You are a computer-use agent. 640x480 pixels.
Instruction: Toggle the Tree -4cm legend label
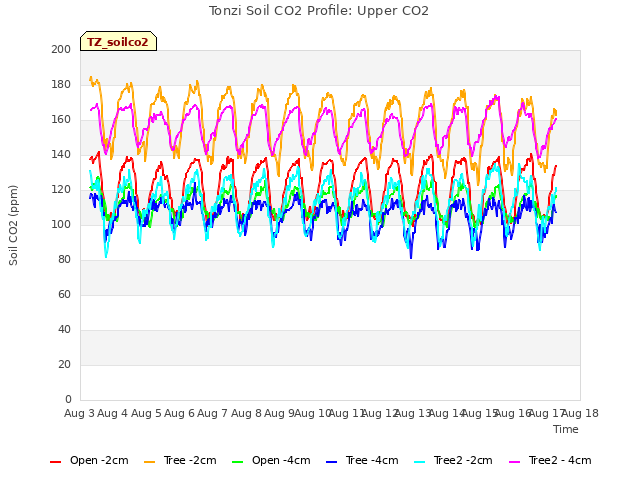coord(372,460)
